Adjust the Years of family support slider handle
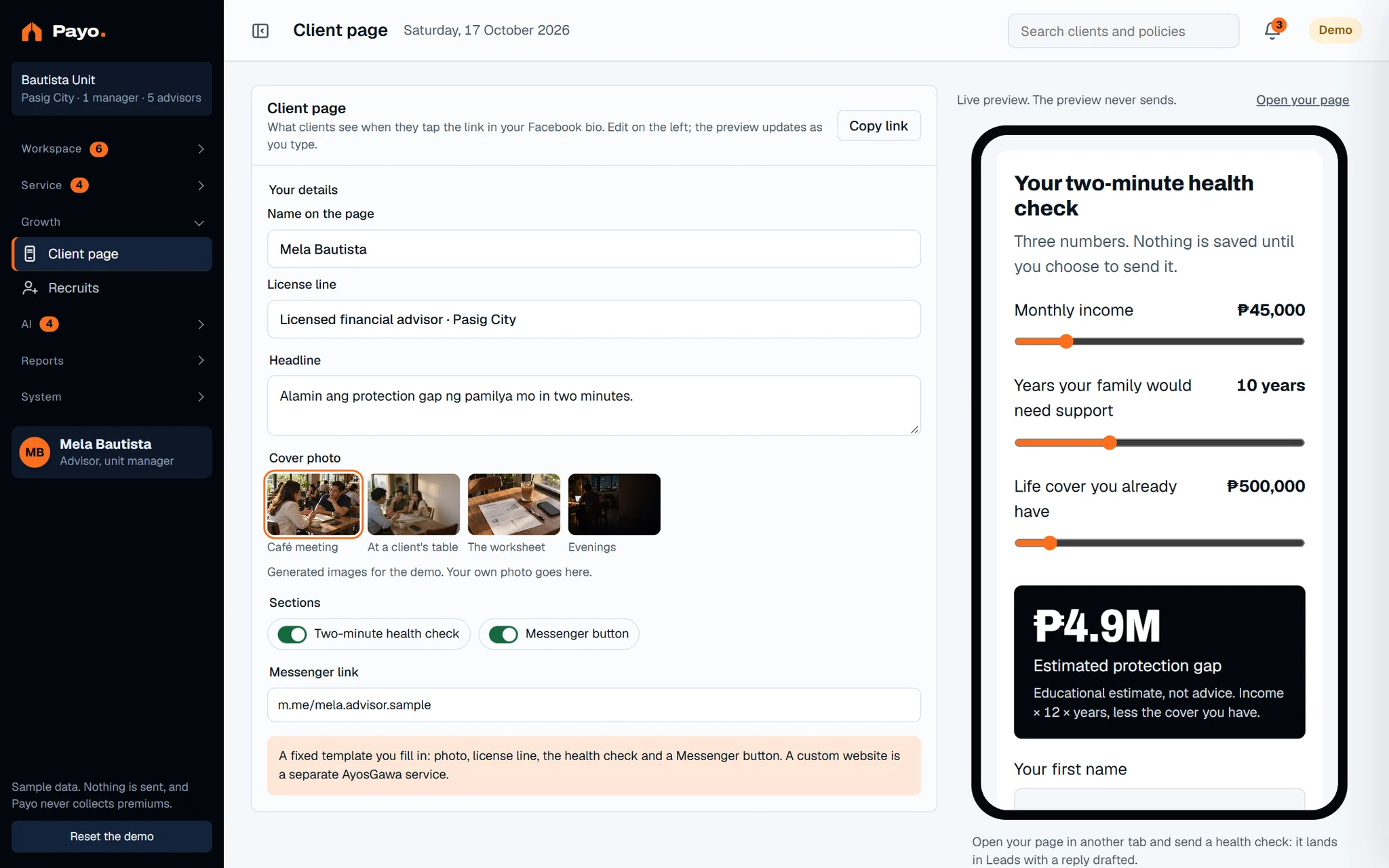The width and height of the screenshot is (1389, 868). point(1110,443)
